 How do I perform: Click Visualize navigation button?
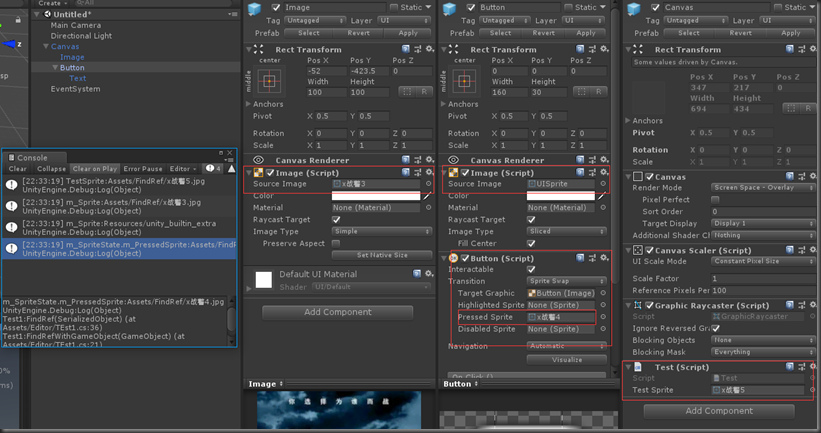[x=567, y=360]
